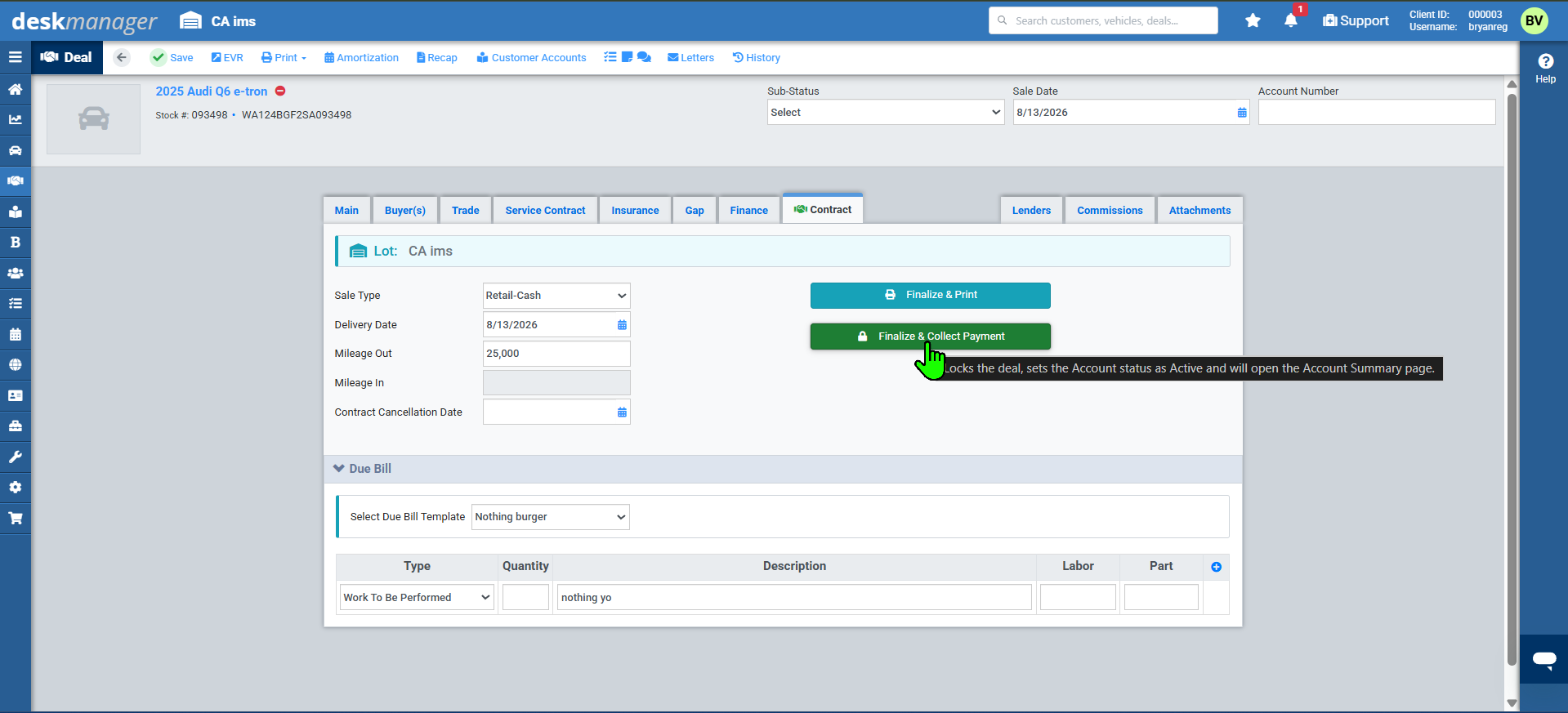Open the Sale Date calendar picker
This screenshot has width=1568, height=713.
(1242, 113)
